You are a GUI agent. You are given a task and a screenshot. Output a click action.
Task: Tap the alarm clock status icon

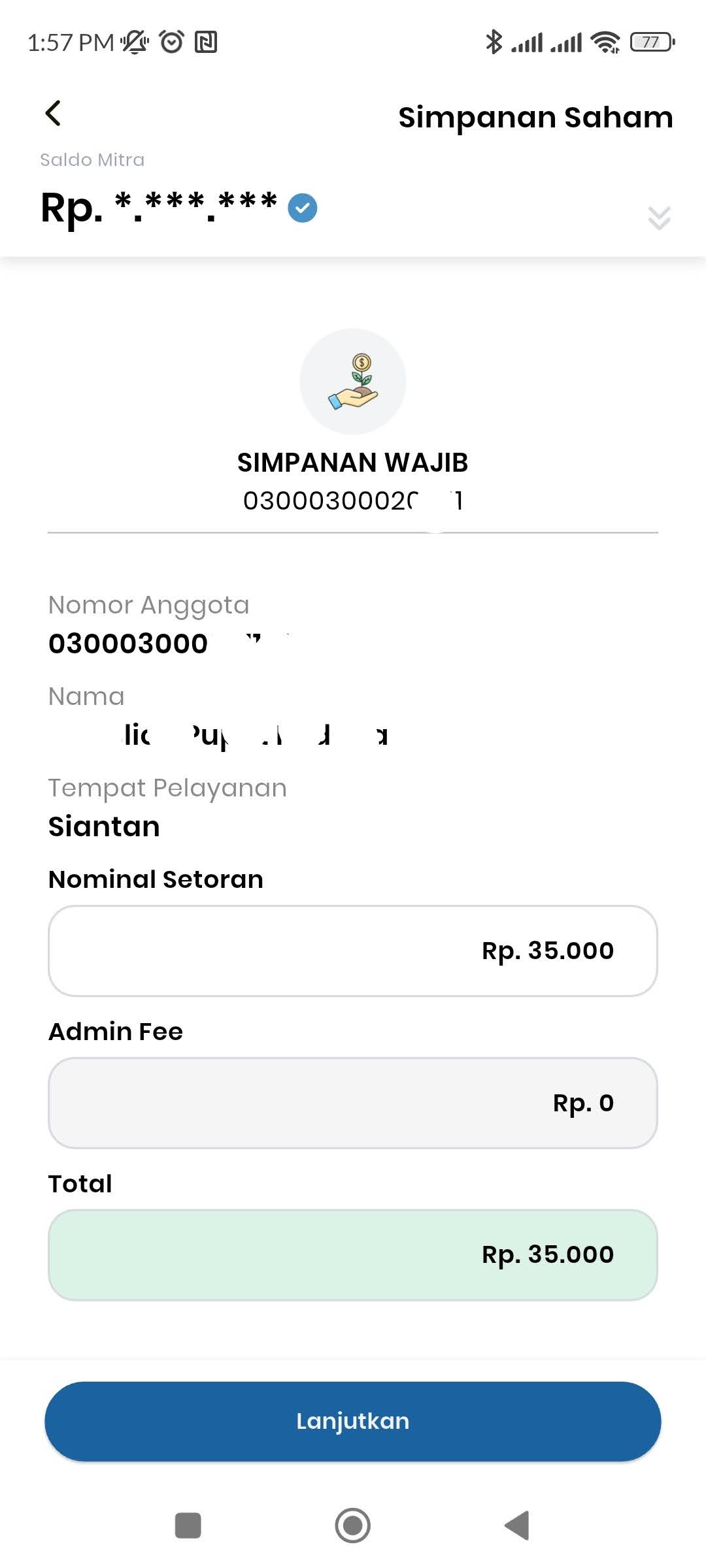172,42
